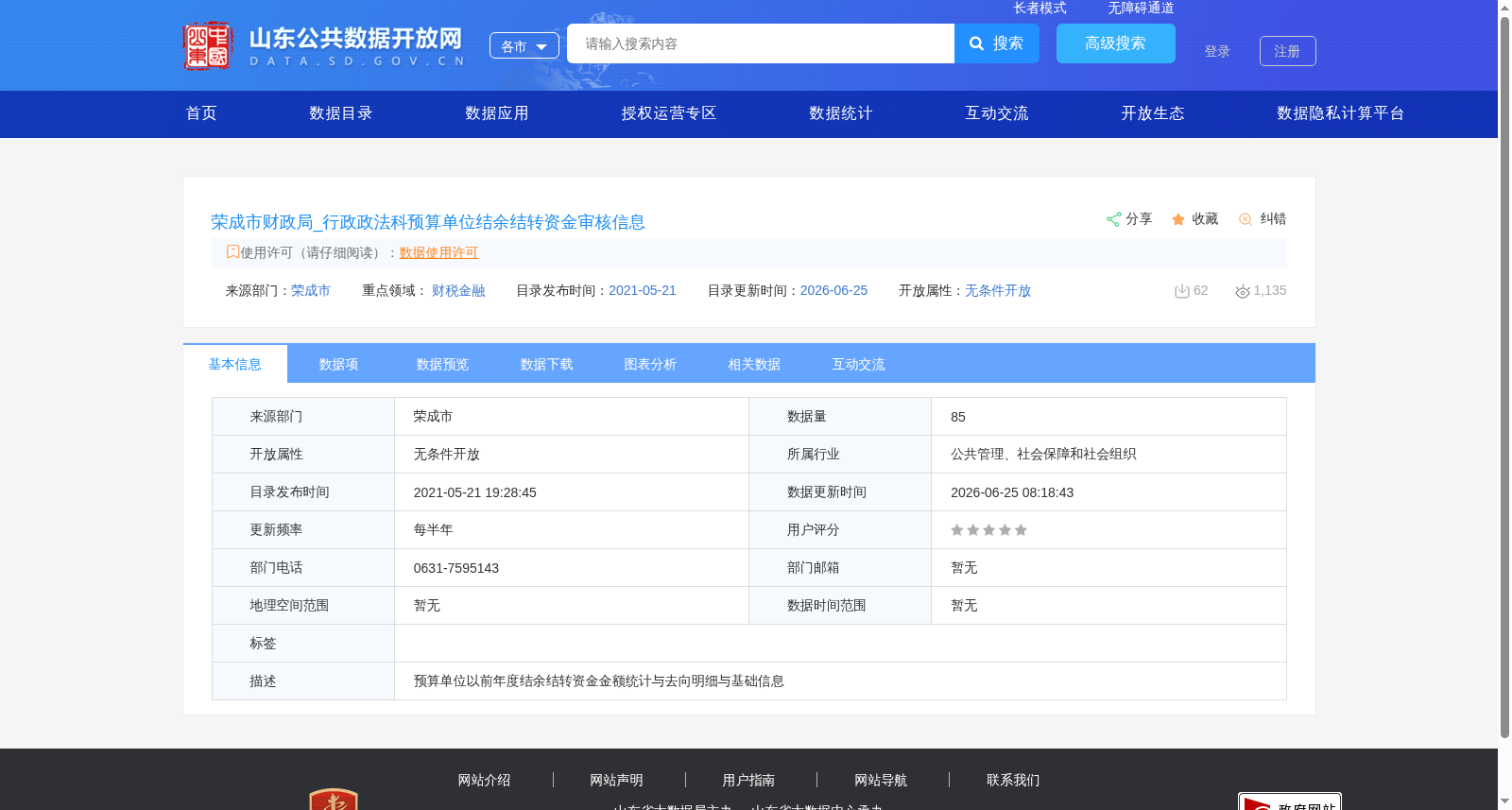Click the error correction icon 纠错
Screen dimensions: 1512x810
point(1246,219)
